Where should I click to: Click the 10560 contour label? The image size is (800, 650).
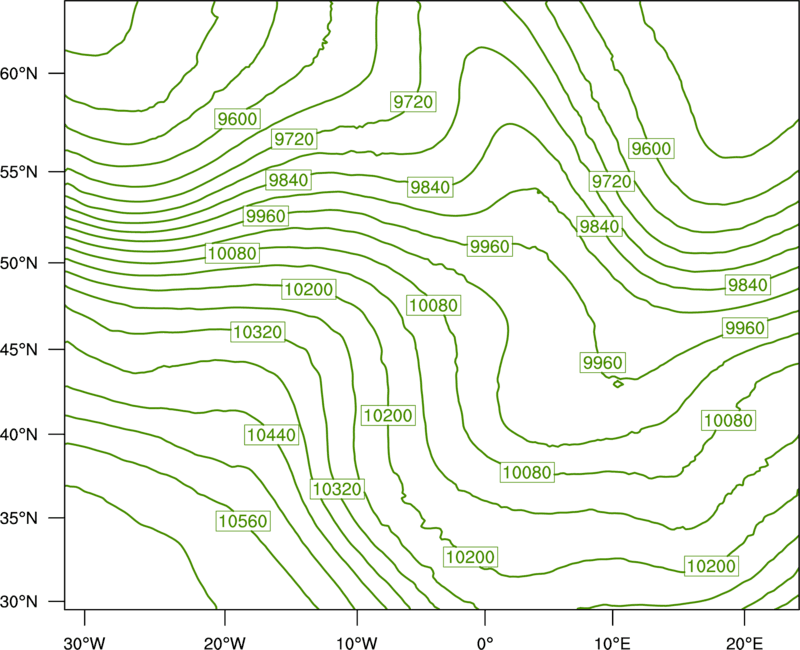pos(243,521)
